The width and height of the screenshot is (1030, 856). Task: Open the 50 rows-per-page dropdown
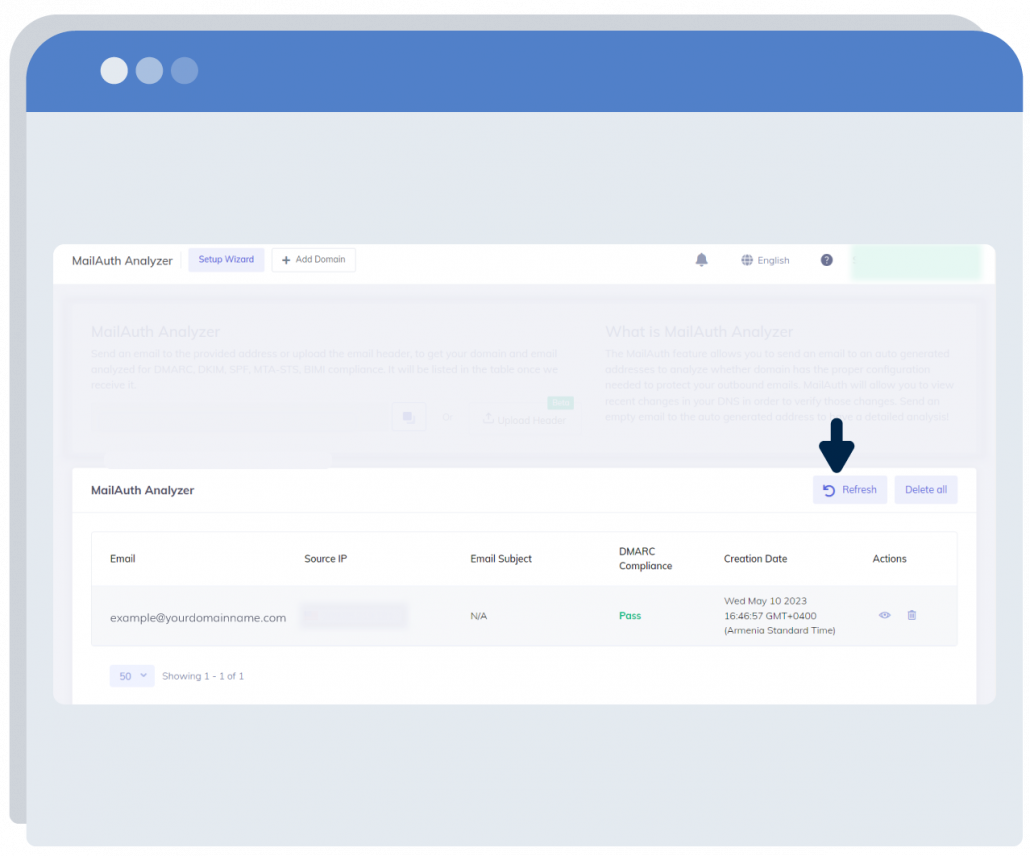[x=132, y=676]
